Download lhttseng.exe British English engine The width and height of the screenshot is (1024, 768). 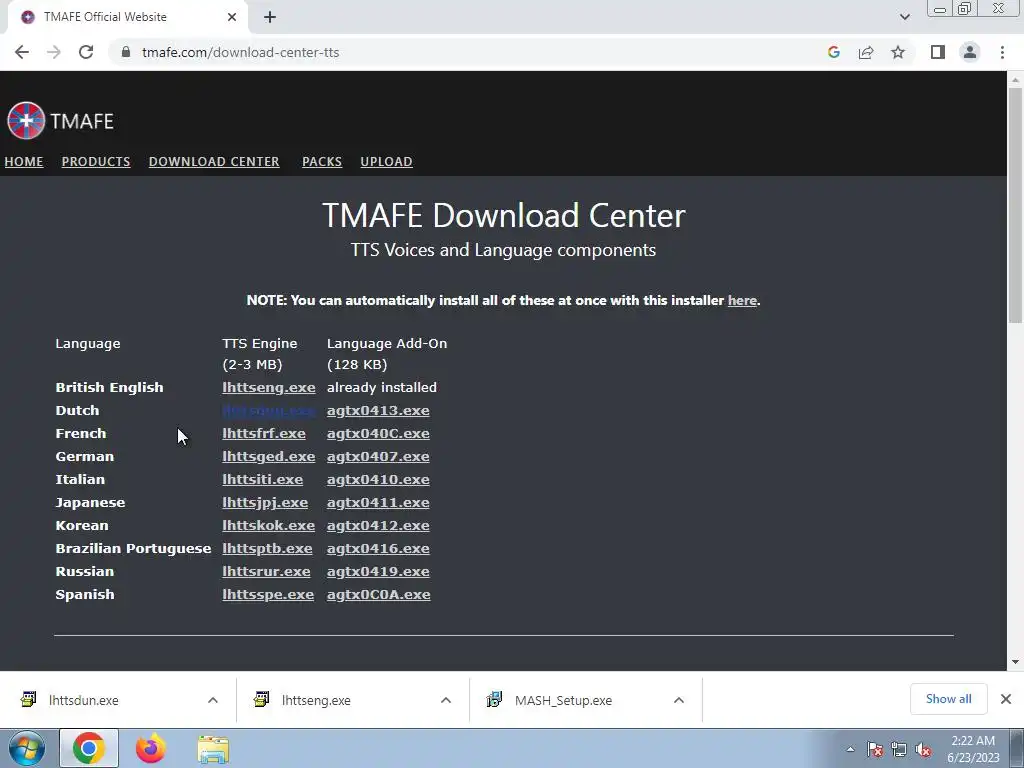tap(268, 387)
